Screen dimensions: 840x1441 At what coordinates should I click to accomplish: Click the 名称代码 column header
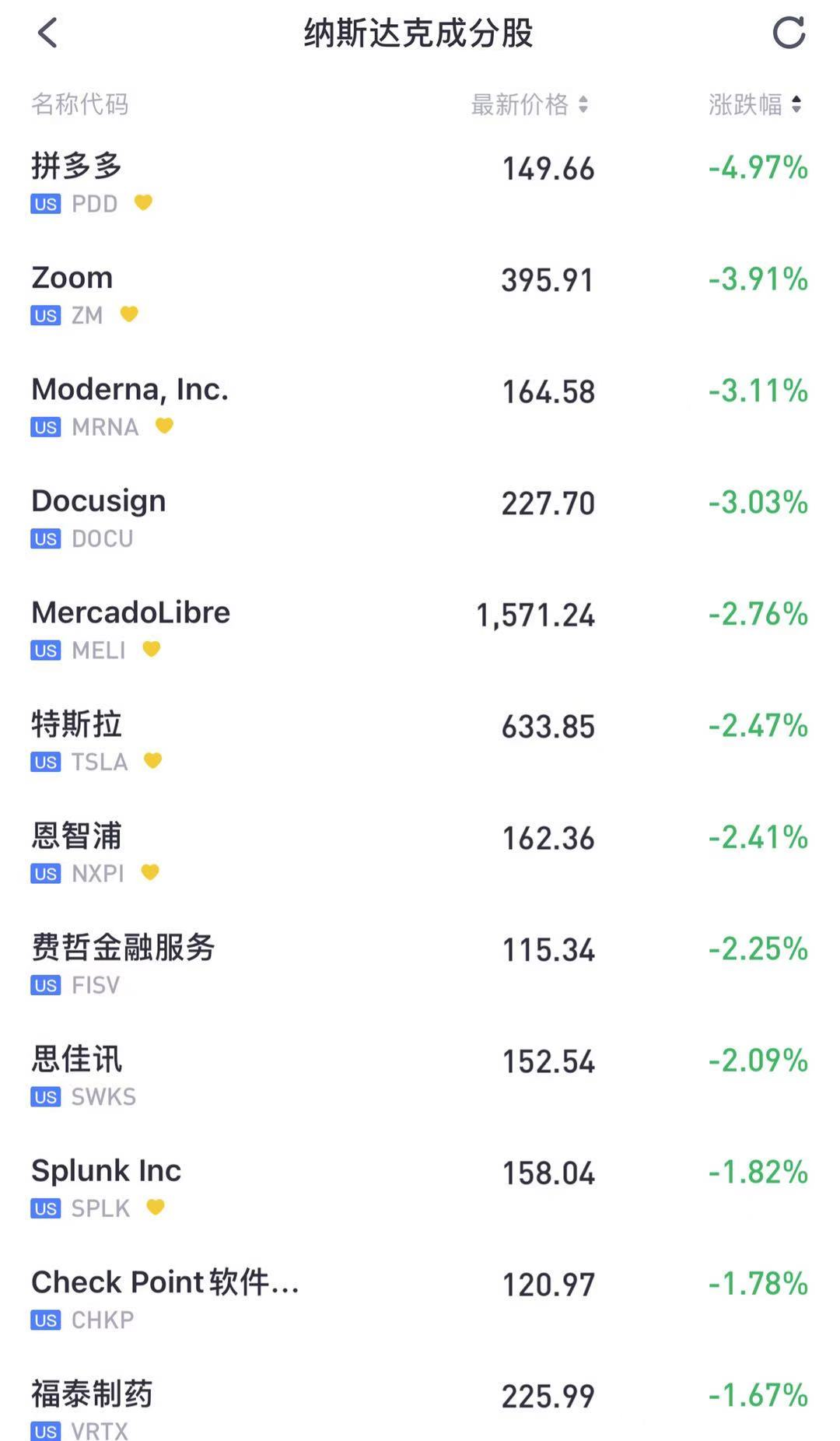[x=79, y=104]
